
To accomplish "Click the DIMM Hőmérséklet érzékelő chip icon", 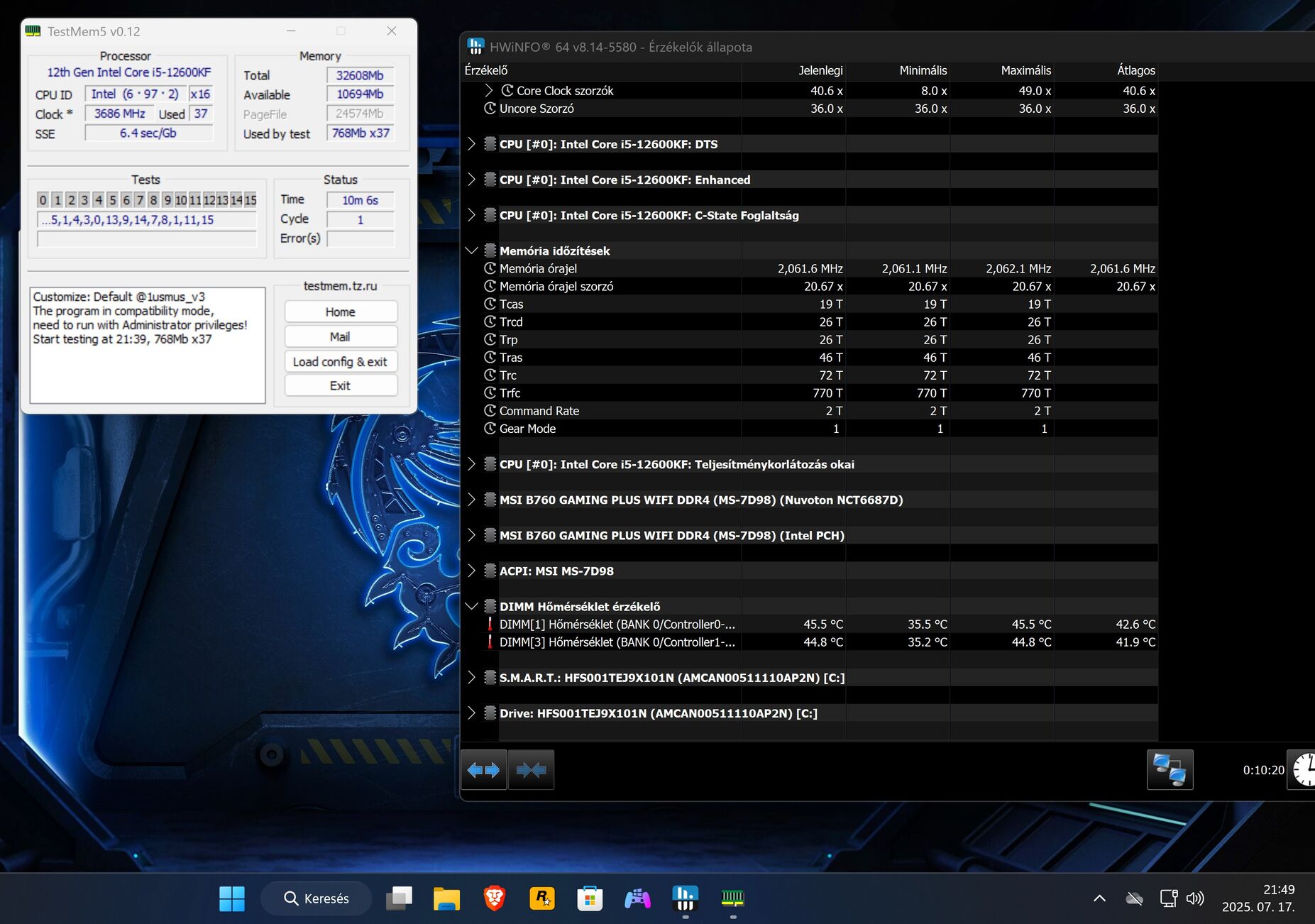I will tap(490, 606).
